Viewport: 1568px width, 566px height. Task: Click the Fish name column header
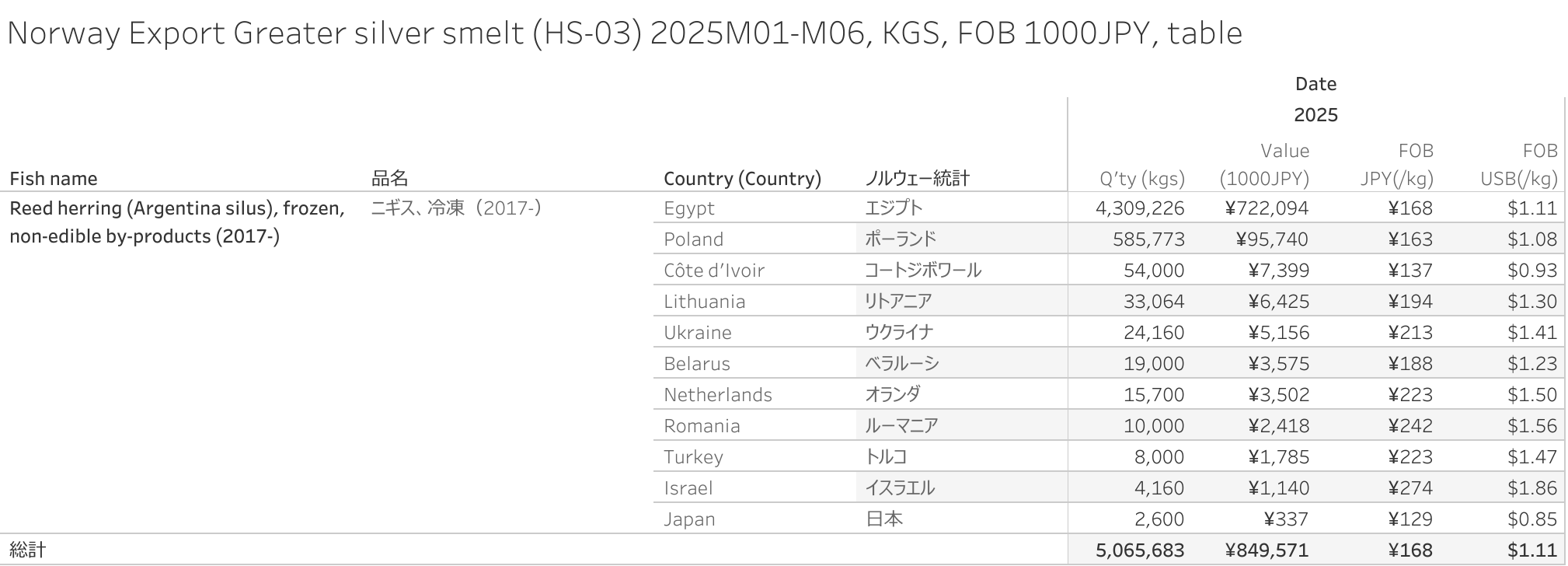54,179
